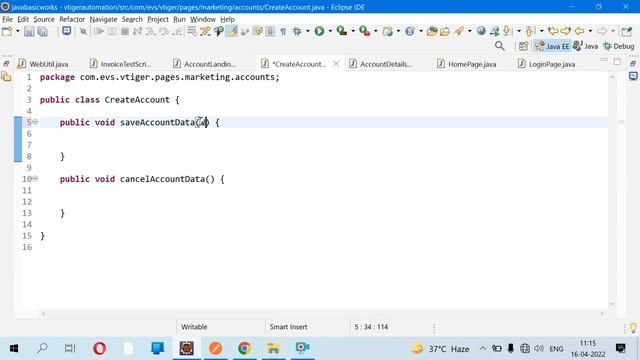
Task: Open the Navigate menu
Action: click(x=103, y=19)
